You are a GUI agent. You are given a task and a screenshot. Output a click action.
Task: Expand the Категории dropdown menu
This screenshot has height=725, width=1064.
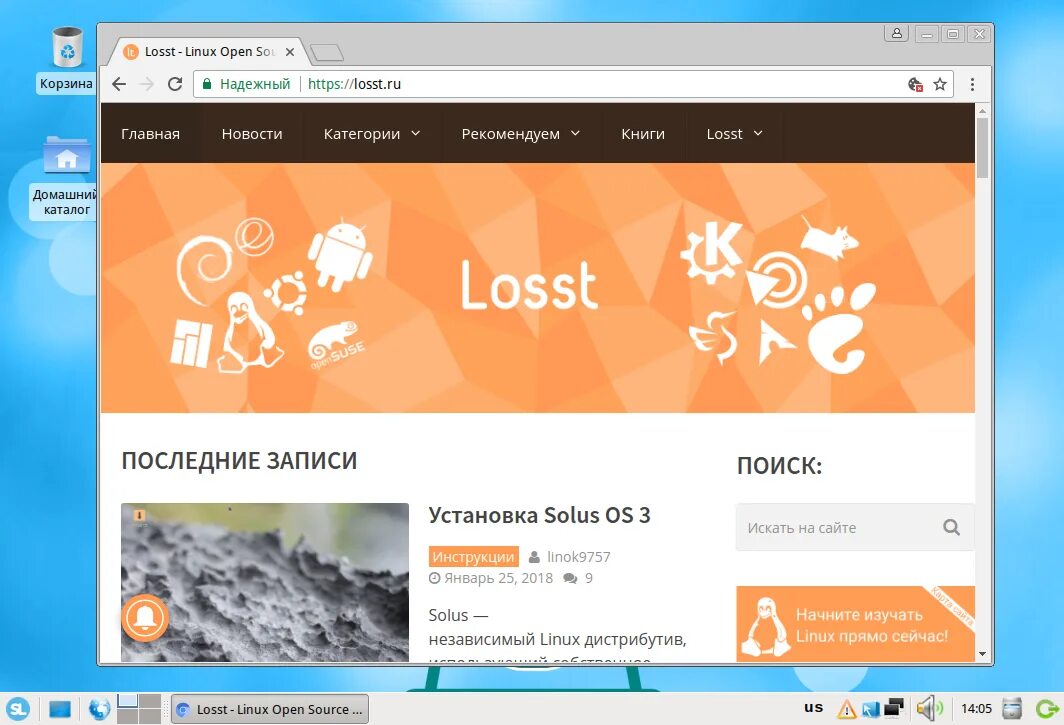(372, 134)
